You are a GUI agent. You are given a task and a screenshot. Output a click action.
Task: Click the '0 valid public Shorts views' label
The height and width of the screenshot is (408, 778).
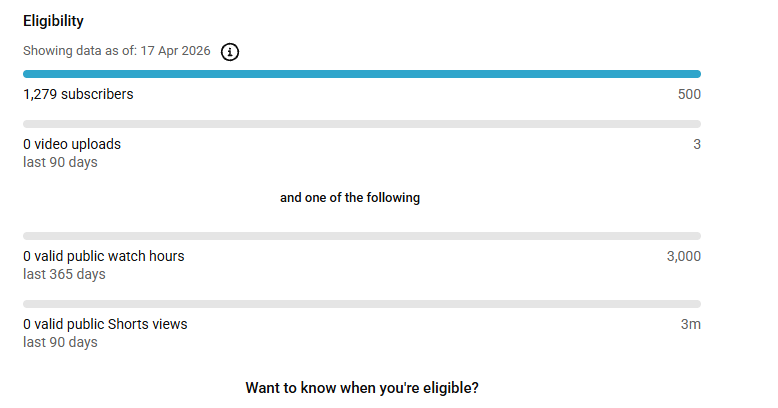[105, 324]
